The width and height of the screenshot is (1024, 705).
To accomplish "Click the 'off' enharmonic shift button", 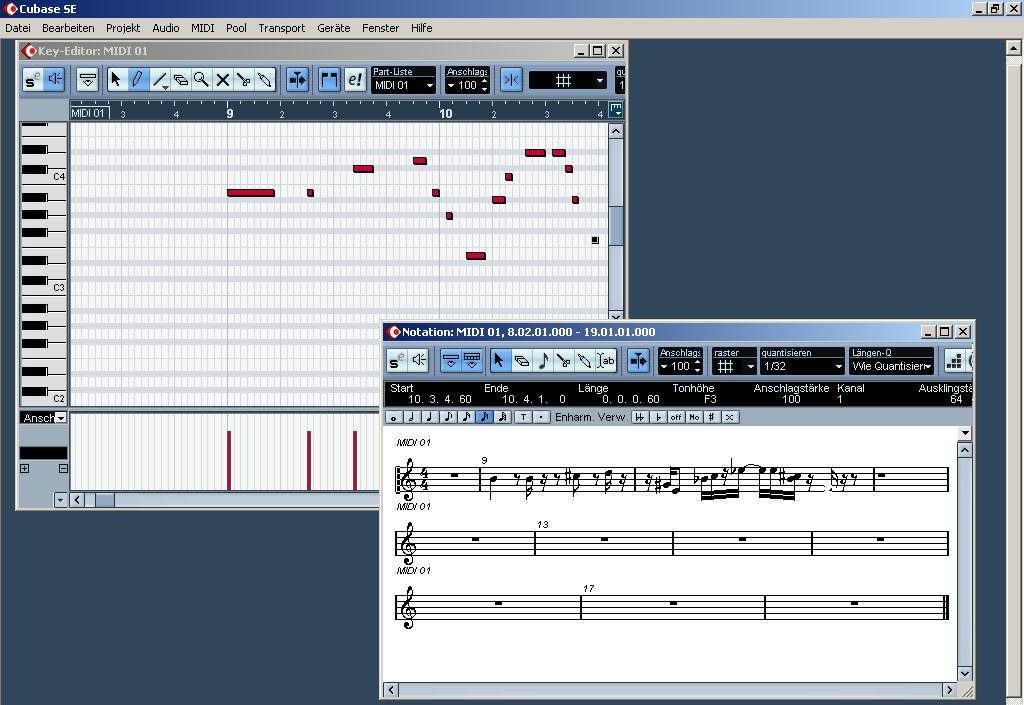I will click(676, 417).
